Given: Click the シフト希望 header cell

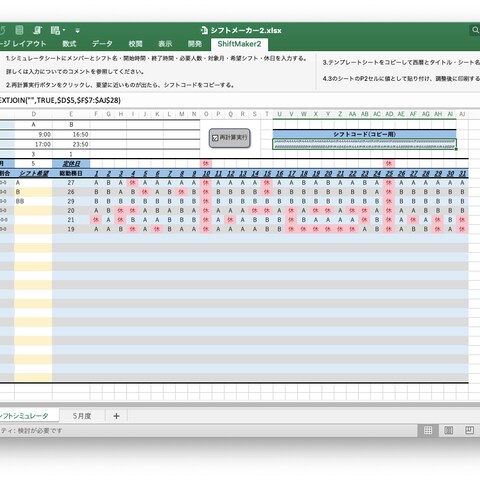Looking at the screenshot, I should point(33,173).
